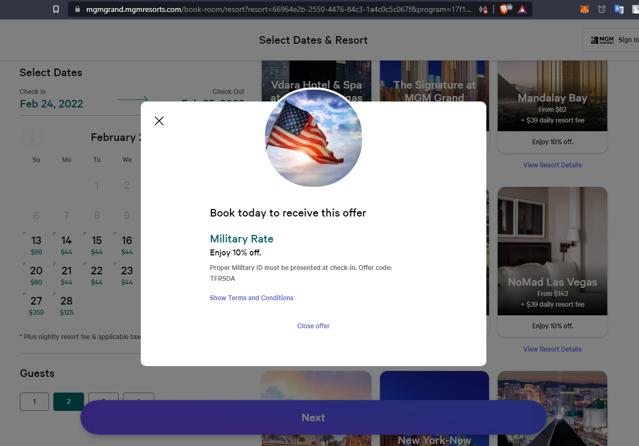Click the padlock site security icon
The width and height of the screenshot is (639, 446).
coord(77,9)
